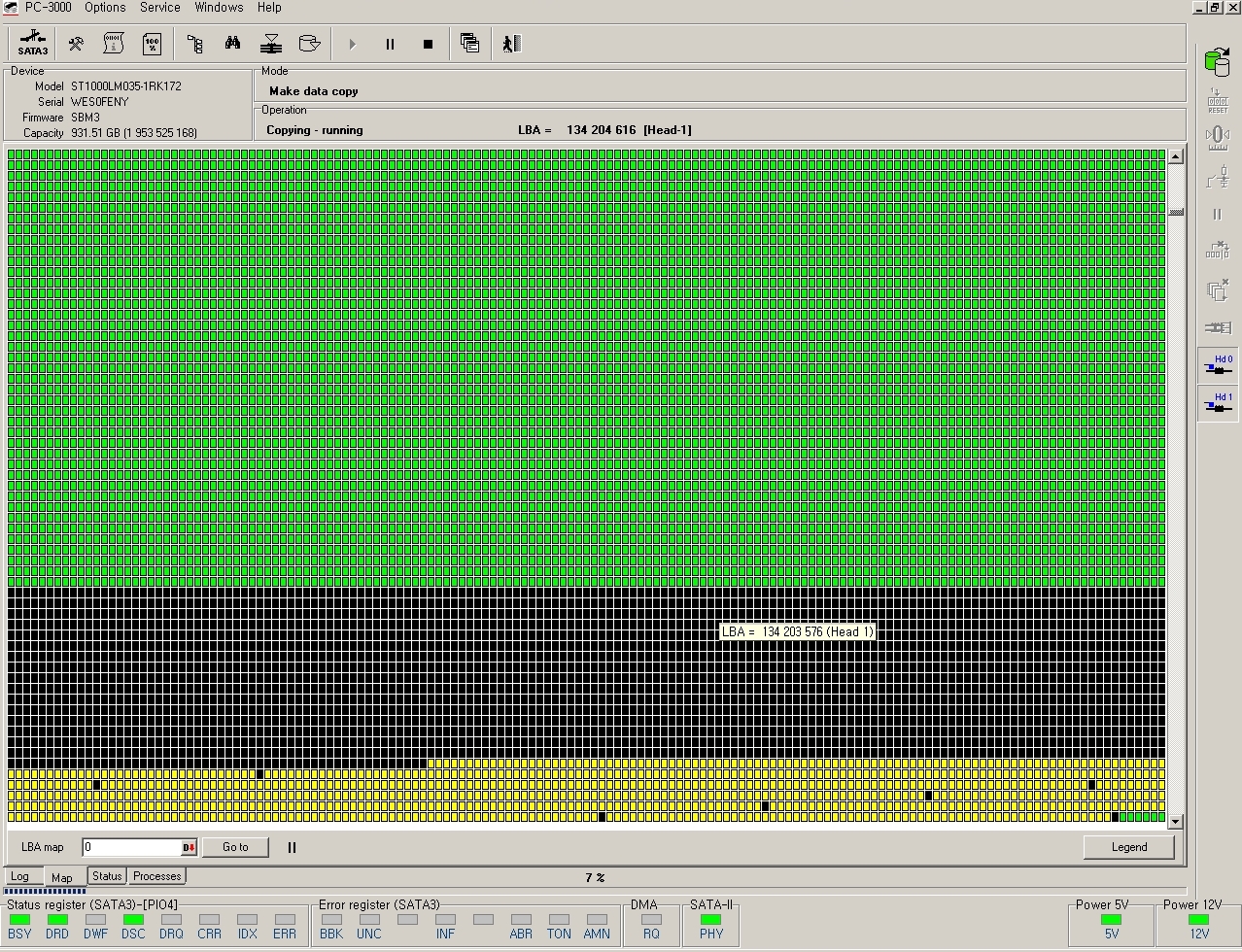
Task: Click the exit running man icon
Action: [512, 44]
